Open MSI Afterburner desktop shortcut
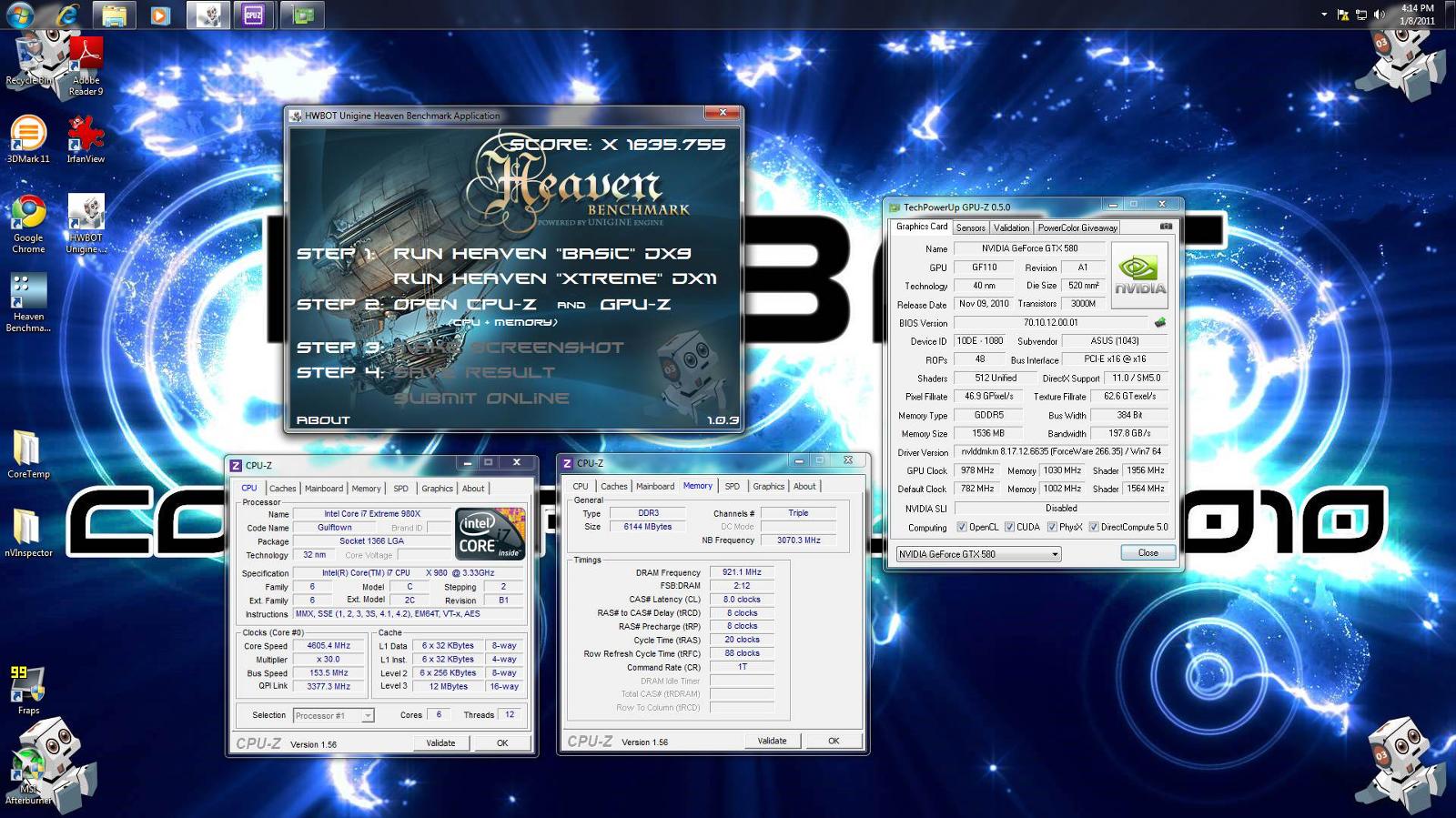 (28, 775)
